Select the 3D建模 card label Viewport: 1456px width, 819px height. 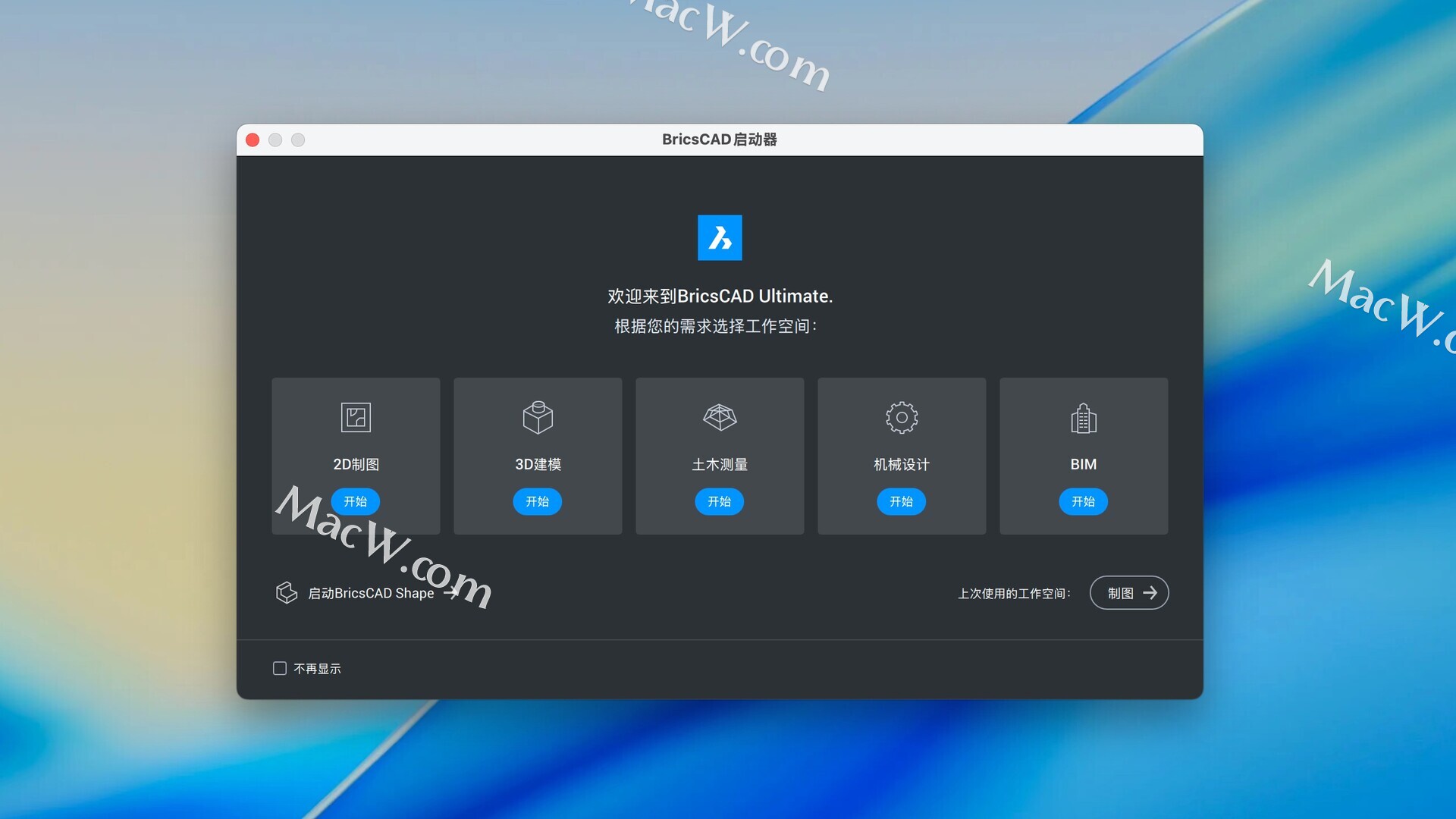[538, 464]
